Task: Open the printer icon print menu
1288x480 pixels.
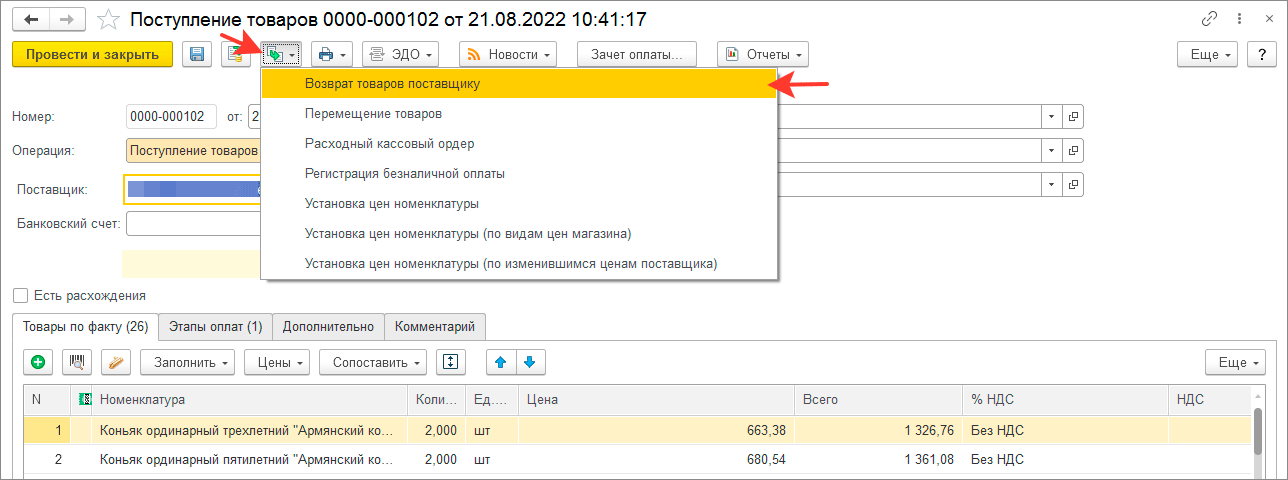Action: [332, 54]
